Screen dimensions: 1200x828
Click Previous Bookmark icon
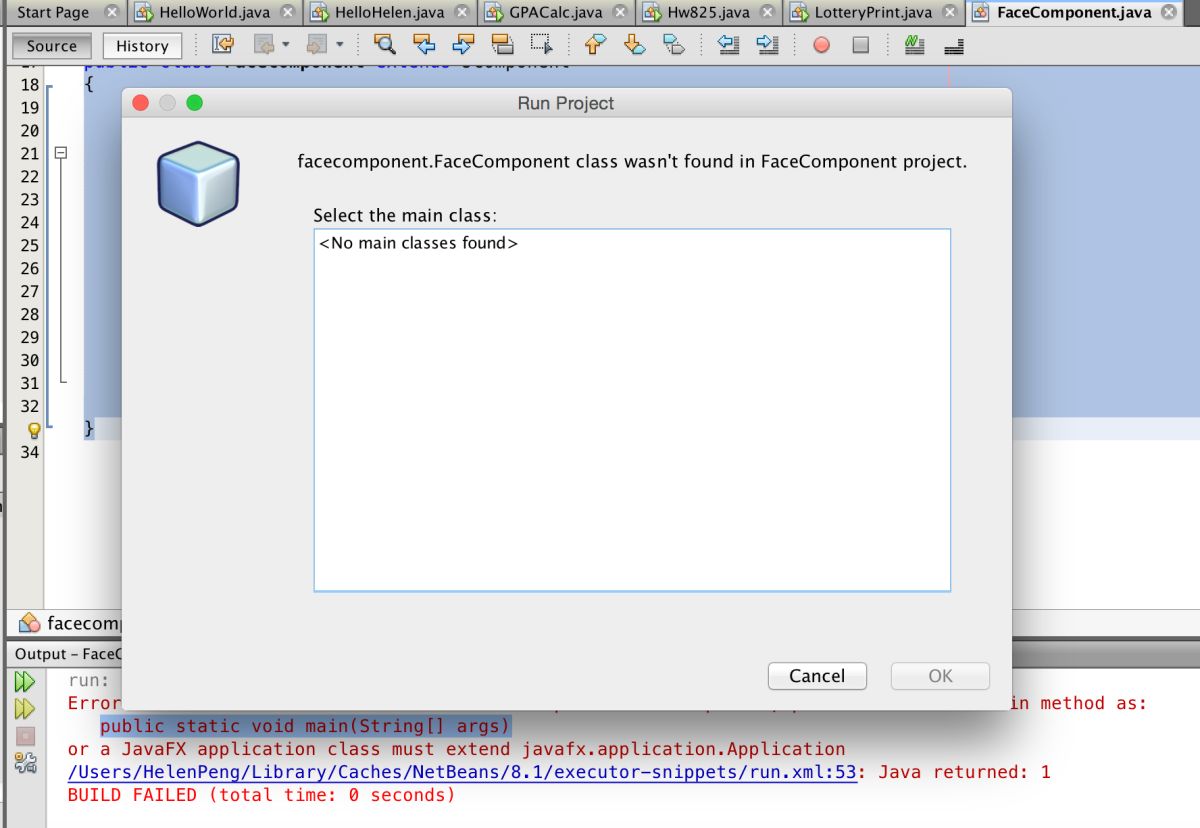(596, 45)
